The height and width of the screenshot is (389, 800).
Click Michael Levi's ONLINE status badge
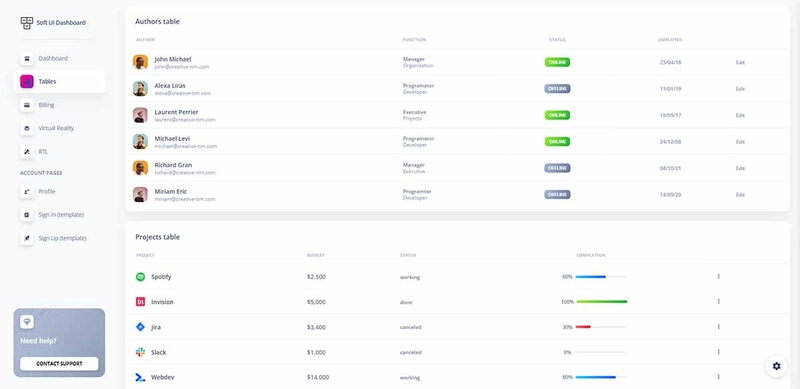[x=557, y=141]
